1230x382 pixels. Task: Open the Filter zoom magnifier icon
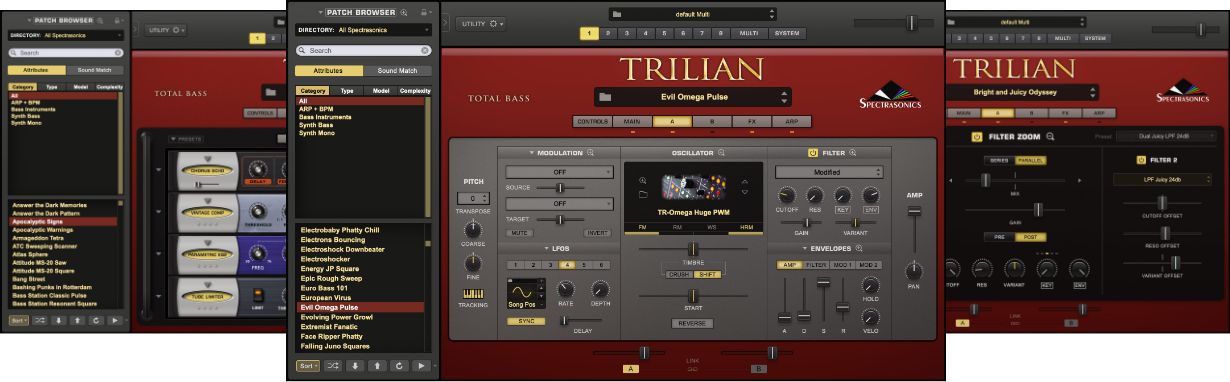[x=853, y=153]
